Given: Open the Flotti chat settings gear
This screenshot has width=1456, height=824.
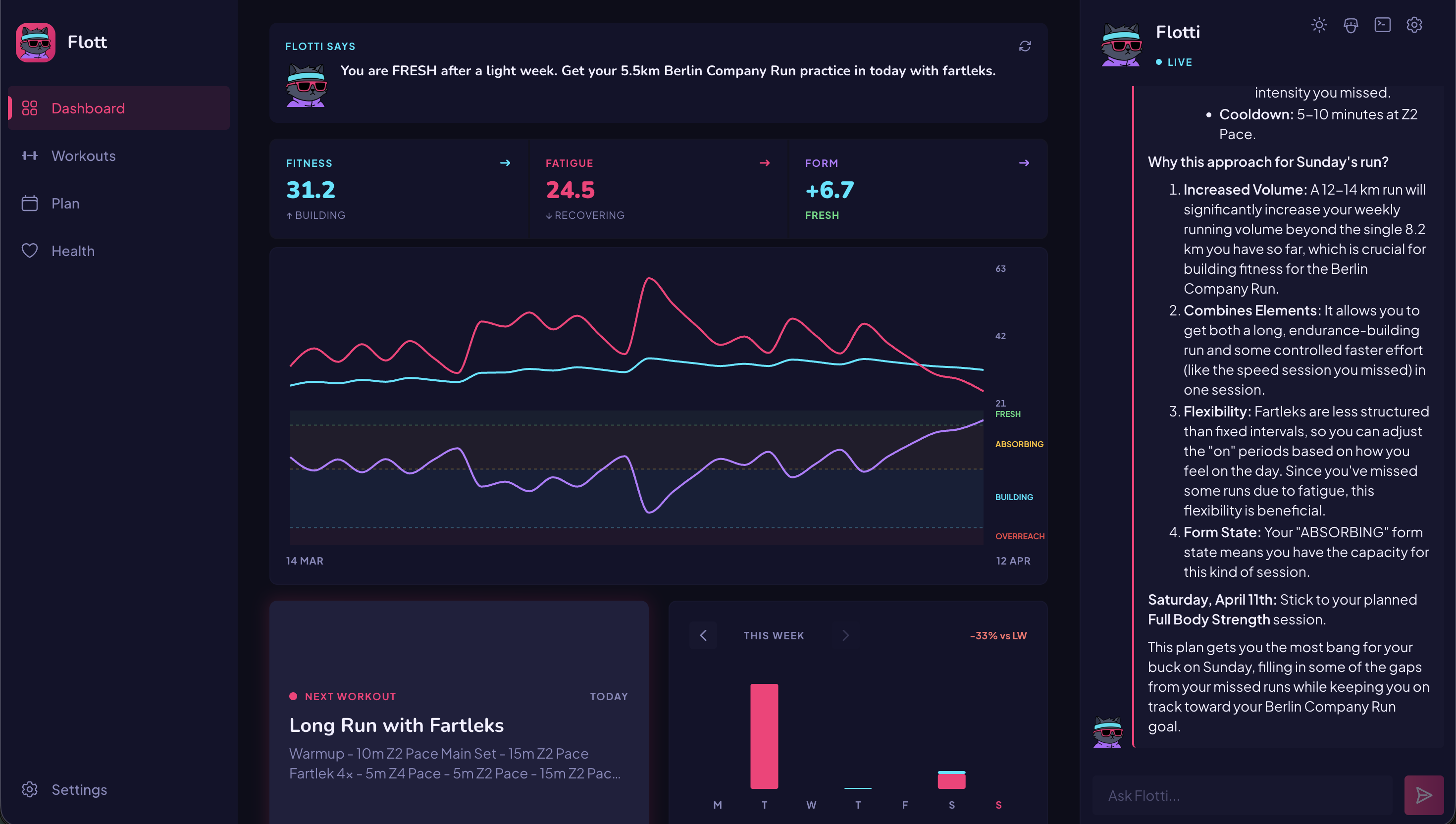Looking at the screenshot, I should tap(1414, 25).
